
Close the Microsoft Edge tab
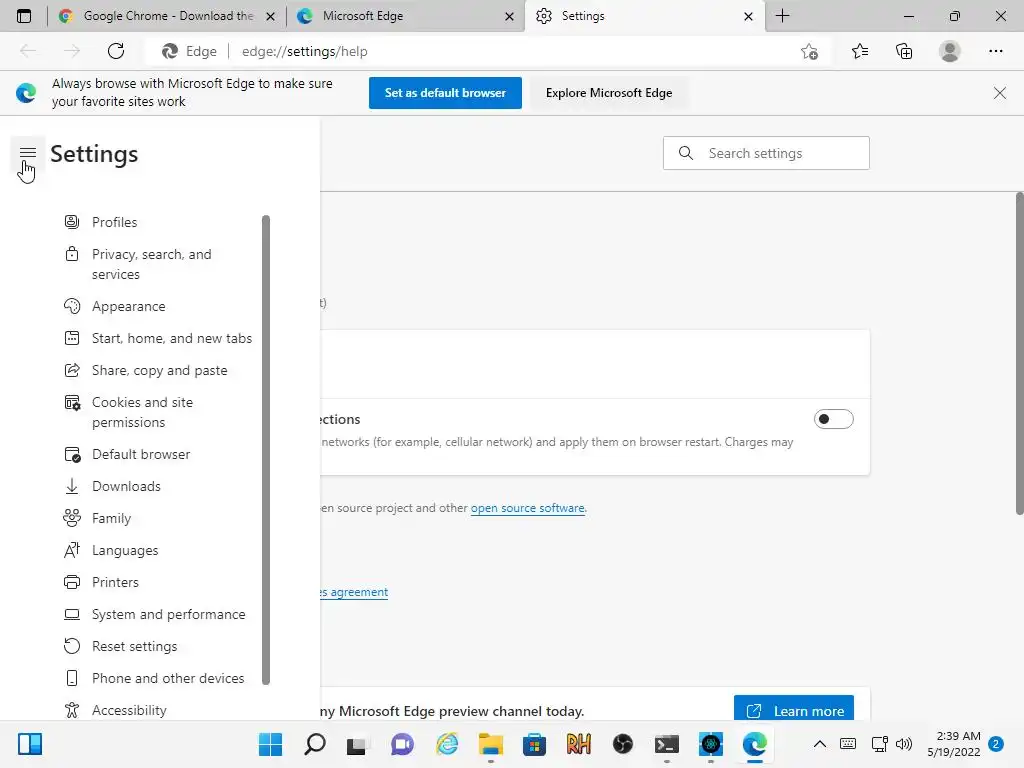(509, 16)
